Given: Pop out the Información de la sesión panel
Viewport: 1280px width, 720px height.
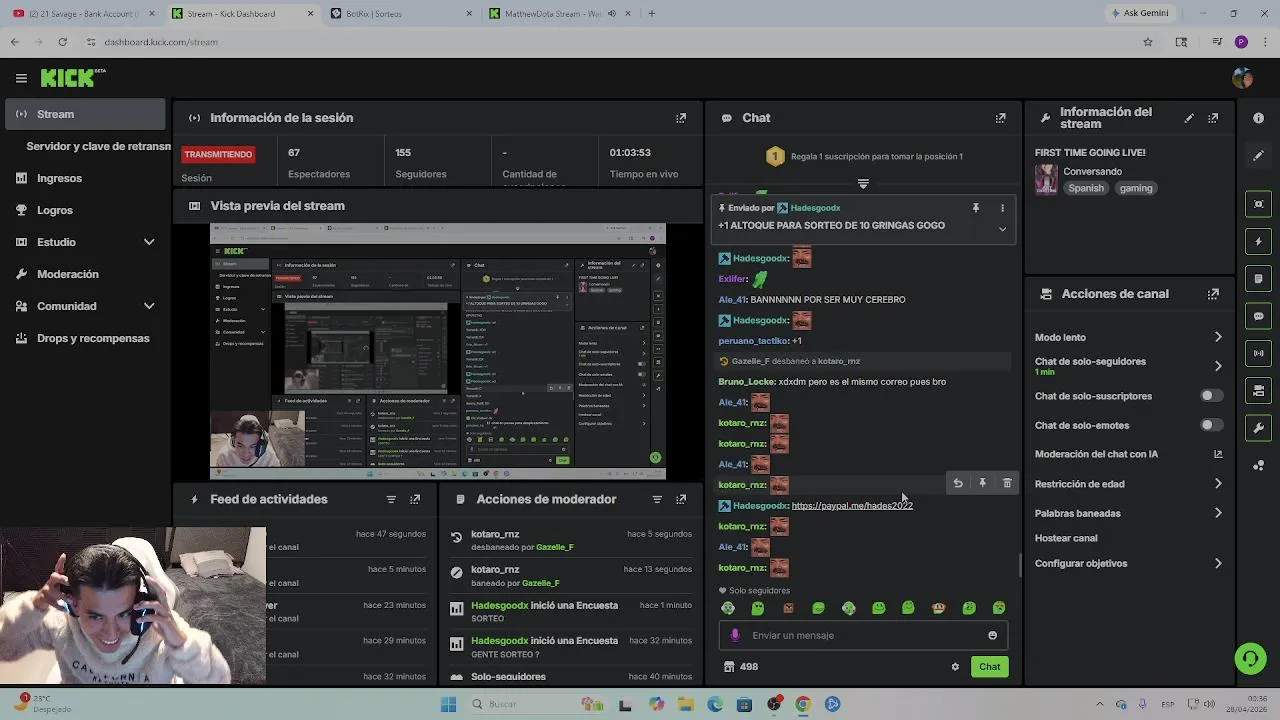Looking at the screenshot, I should click(681, 118).
